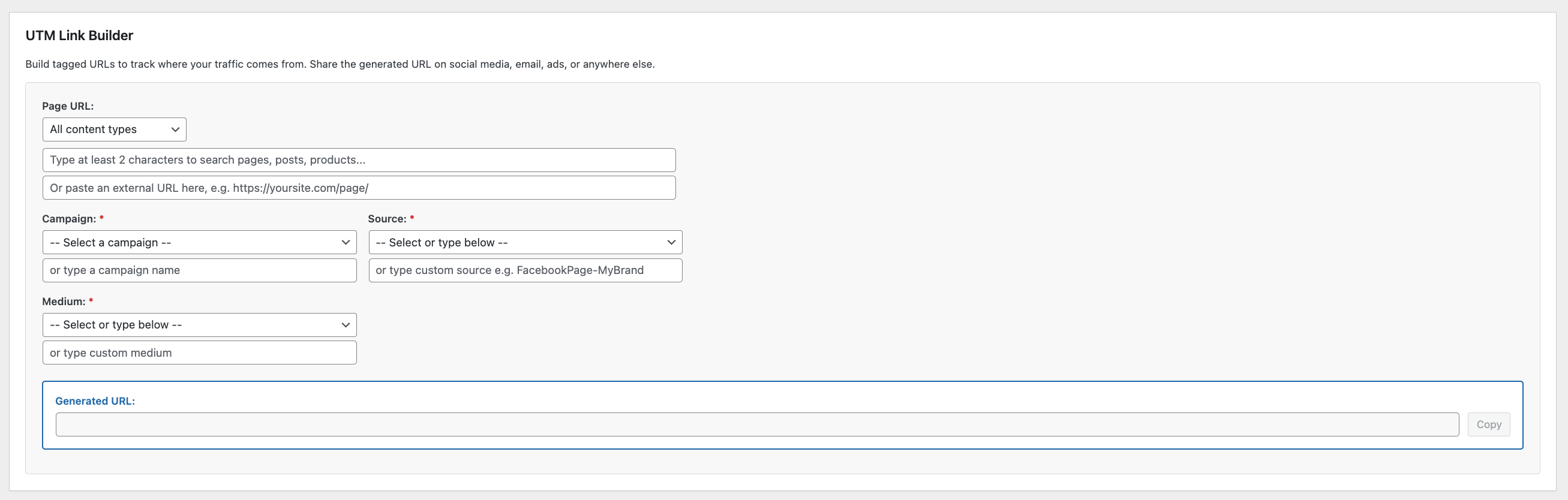Image resolution: width=1568 pixels, height=500 pixels.
Task: Click the Generated URL label
Action: [x=95, y=401]
